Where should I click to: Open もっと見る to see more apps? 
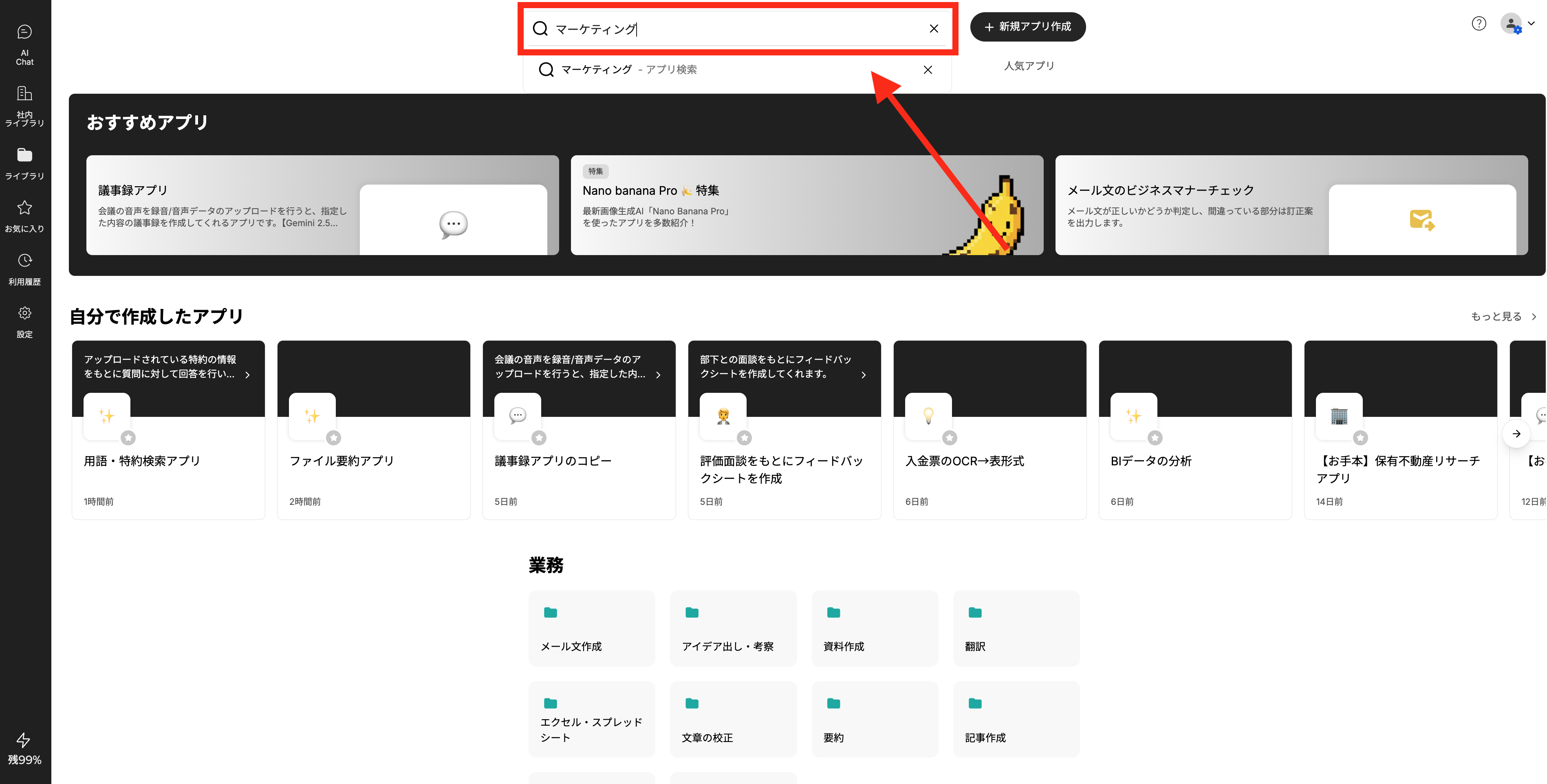point(1500,316)
